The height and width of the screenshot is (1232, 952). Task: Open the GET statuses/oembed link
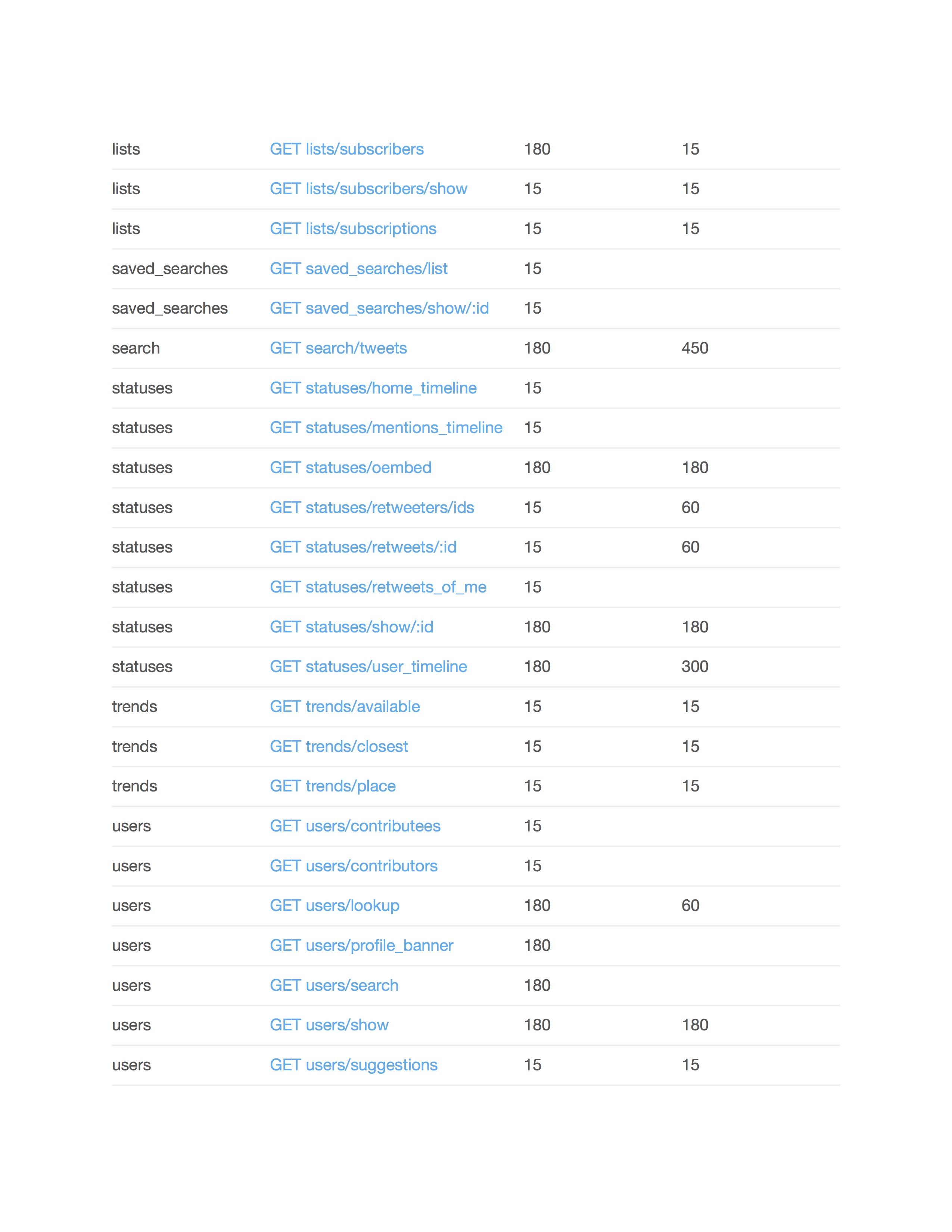pyautogui.click(x=350, y=468)
